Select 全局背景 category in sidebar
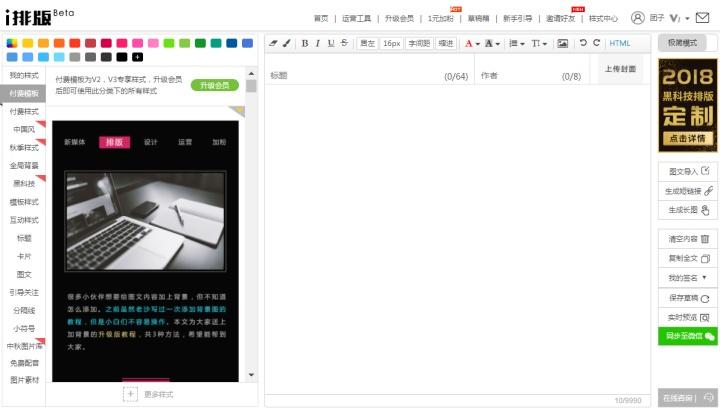 (24, 166)
